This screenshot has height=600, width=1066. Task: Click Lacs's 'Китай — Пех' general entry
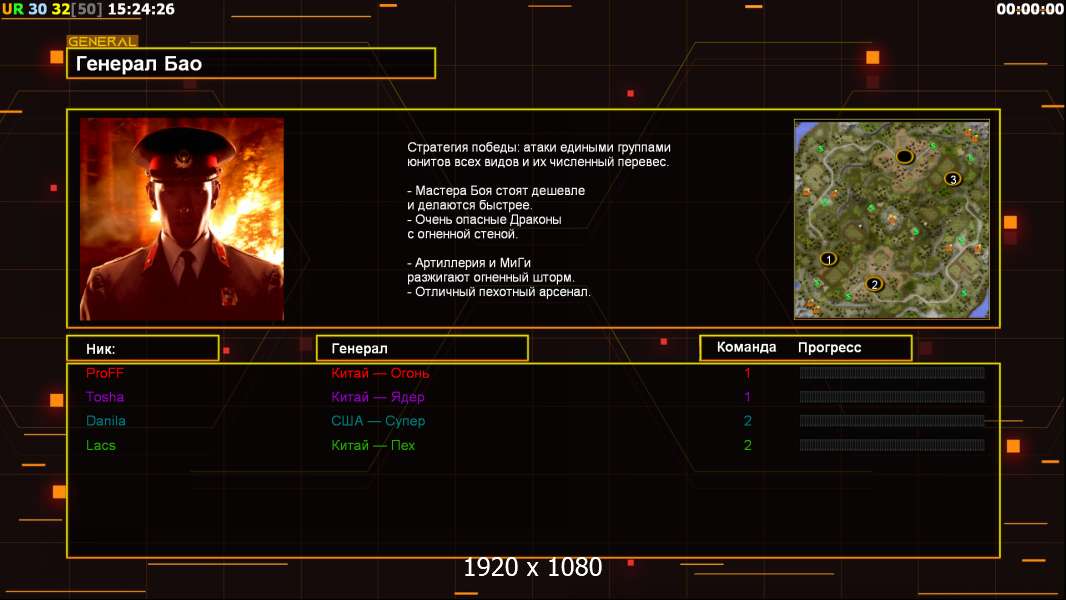pyautogui.click(x=373, y=445)
